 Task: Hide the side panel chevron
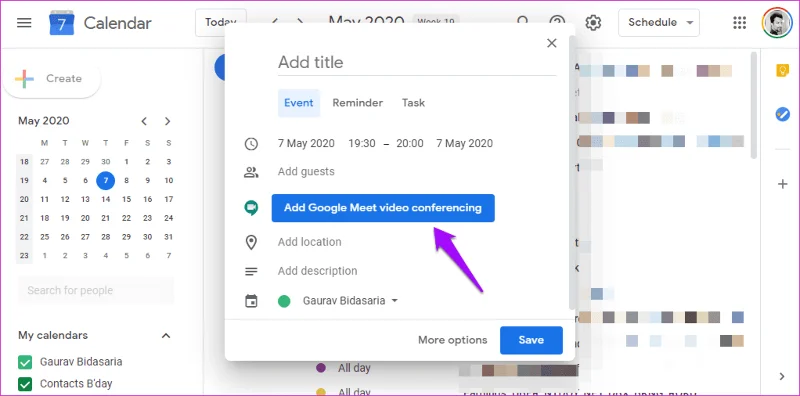click(782, 377)
